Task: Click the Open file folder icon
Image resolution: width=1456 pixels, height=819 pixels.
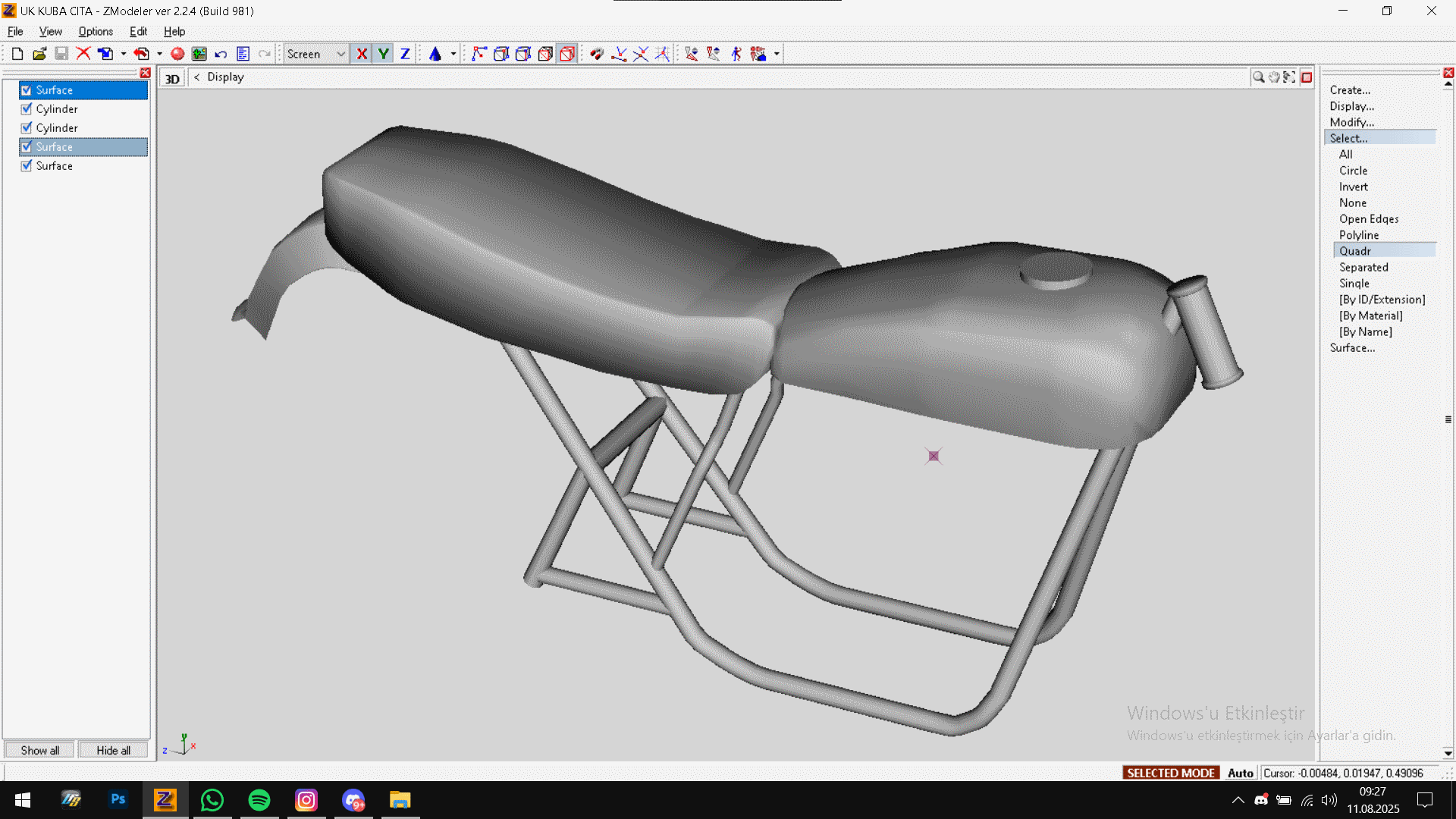Action: pyautogui.click(x=39, y=54)
